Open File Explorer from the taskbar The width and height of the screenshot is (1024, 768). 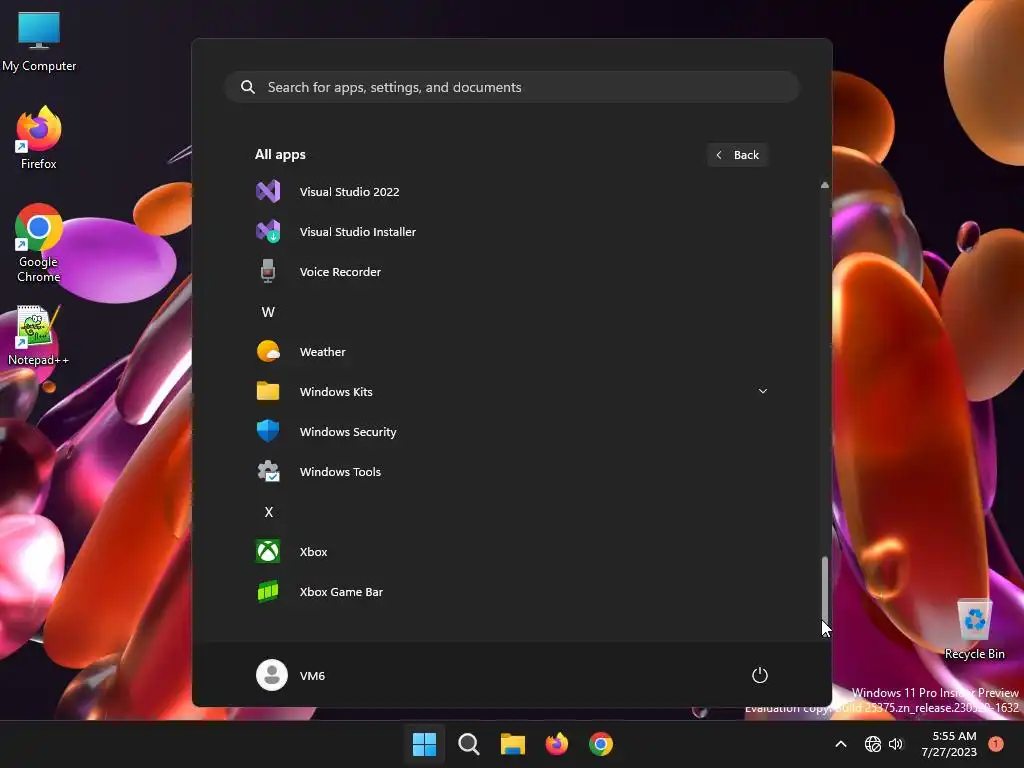coord(513,744)
